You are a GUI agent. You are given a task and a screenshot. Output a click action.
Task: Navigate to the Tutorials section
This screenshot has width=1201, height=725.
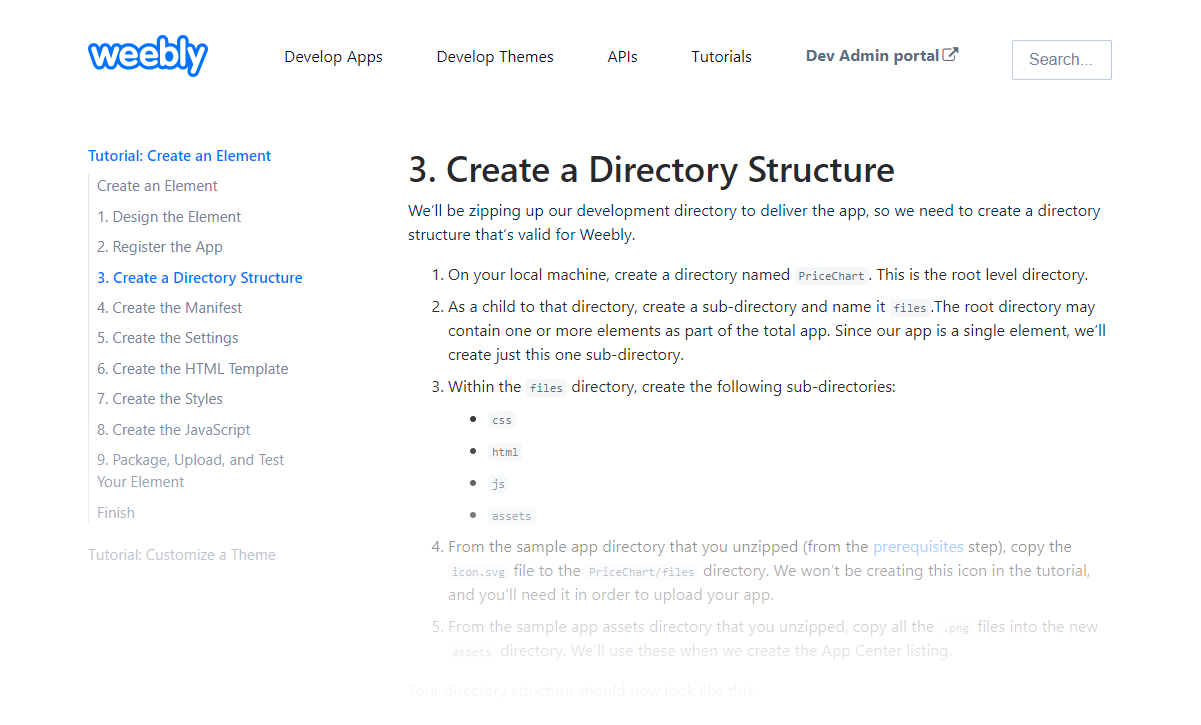(721, 57)
